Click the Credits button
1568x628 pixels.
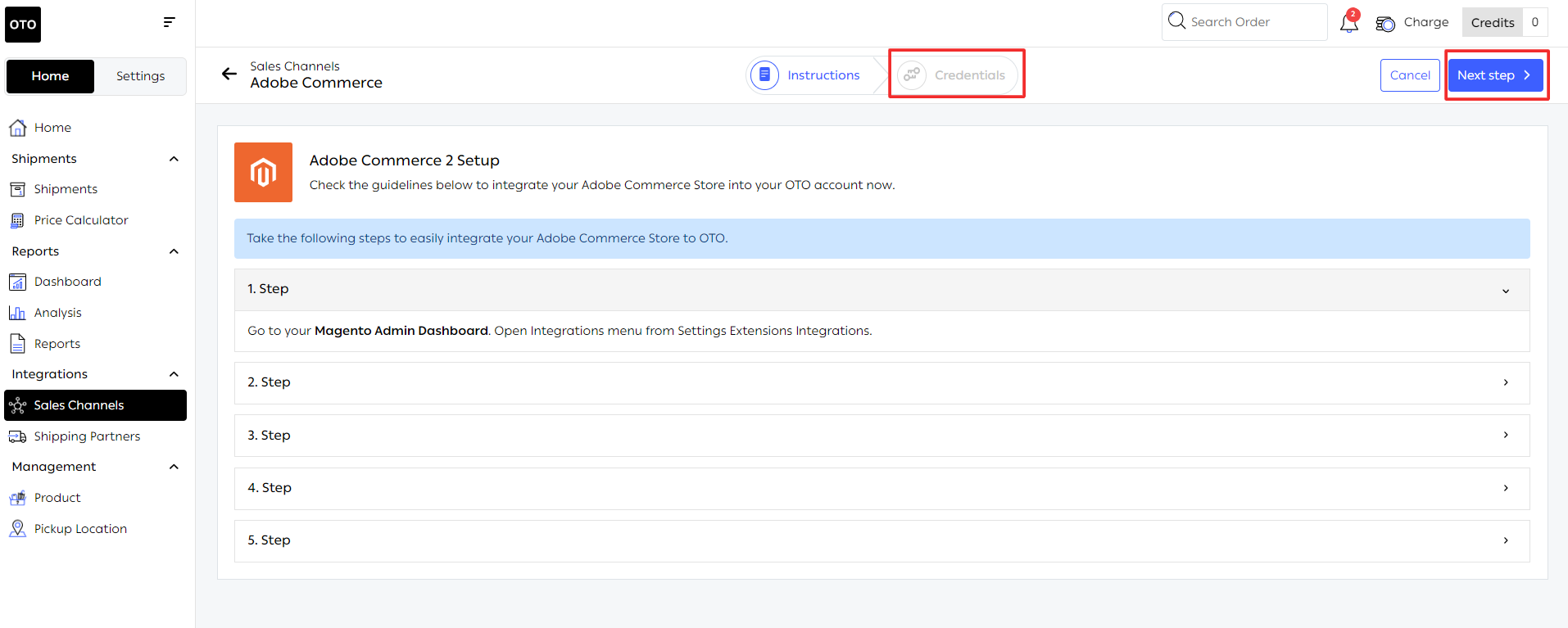[x=1493, y=22]
